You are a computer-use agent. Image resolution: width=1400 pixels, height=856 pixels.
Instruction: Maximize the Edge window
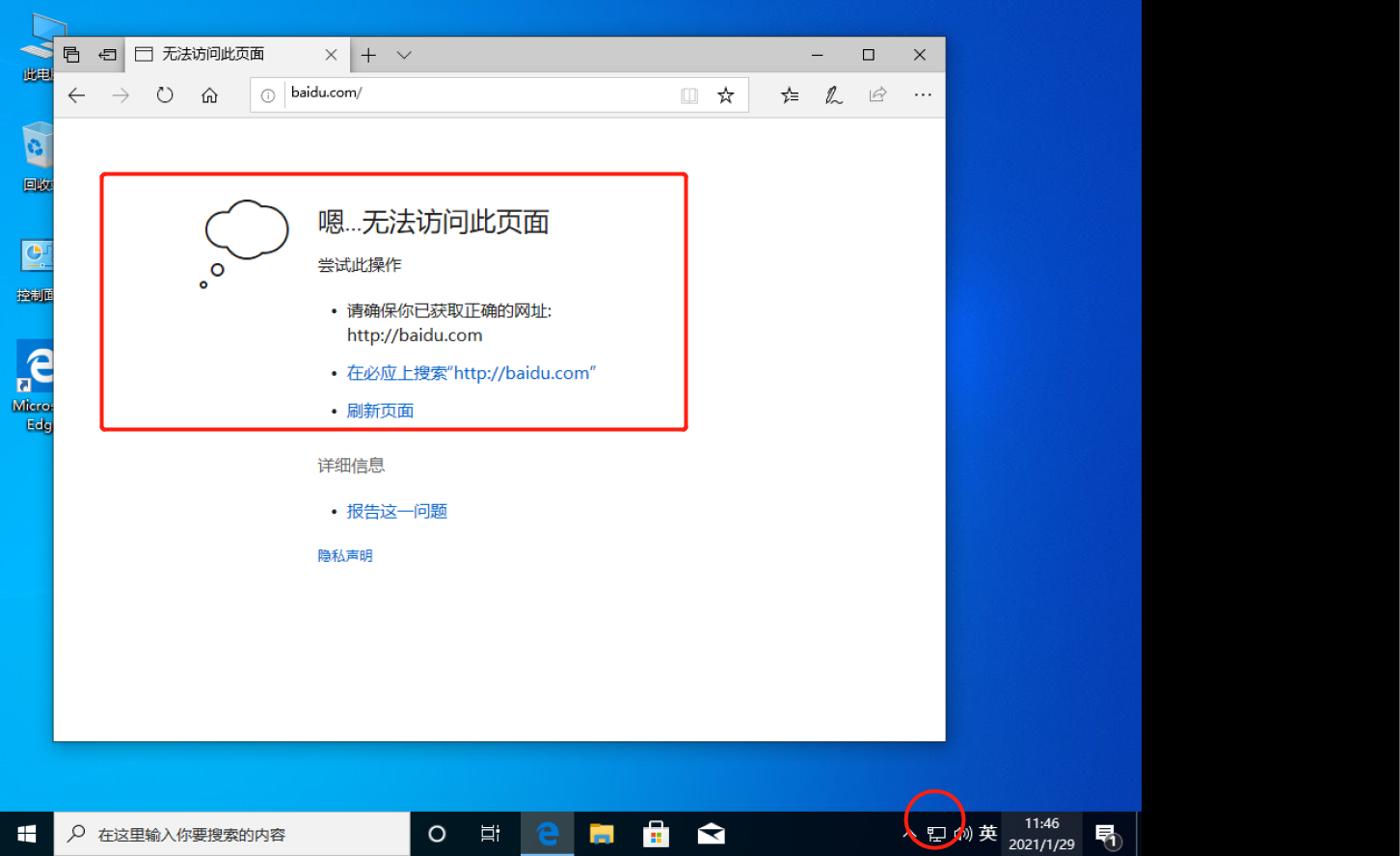point(869,55)
